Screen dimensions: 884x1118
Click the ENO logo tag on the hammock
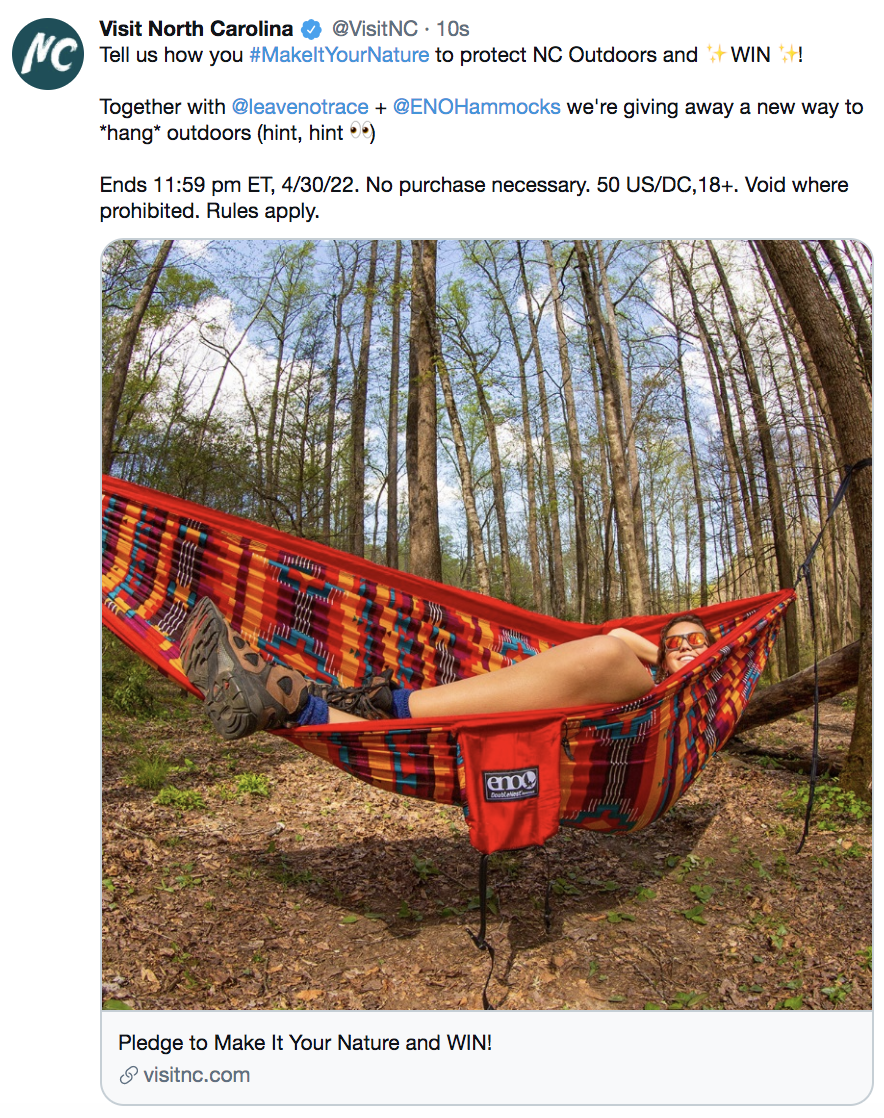point(511,784)
